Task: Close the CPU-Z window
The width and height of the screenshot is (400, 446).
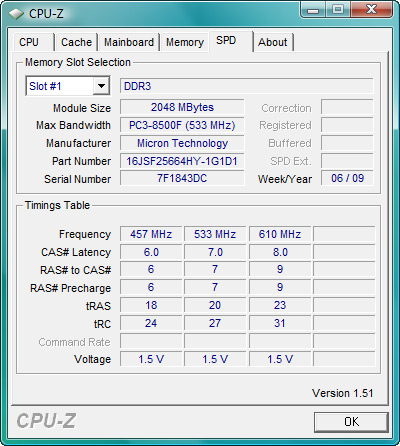Action: point(371,10)
